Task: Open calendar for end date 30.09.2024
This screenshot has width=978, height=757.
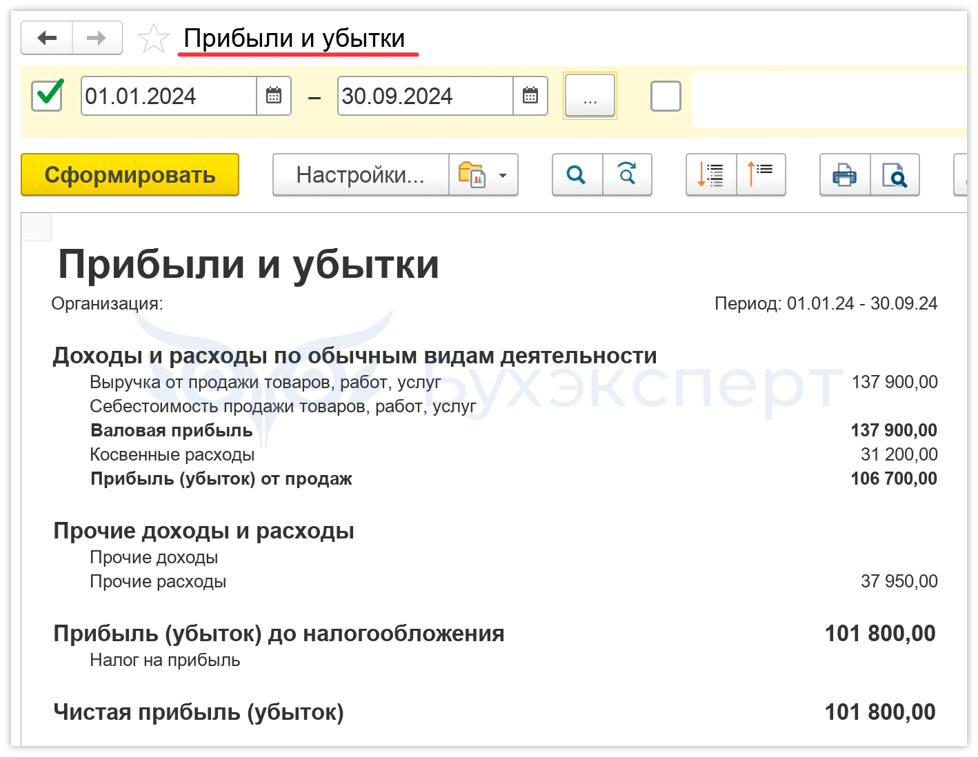Action: pyautogui.click(x=530, y=96)
